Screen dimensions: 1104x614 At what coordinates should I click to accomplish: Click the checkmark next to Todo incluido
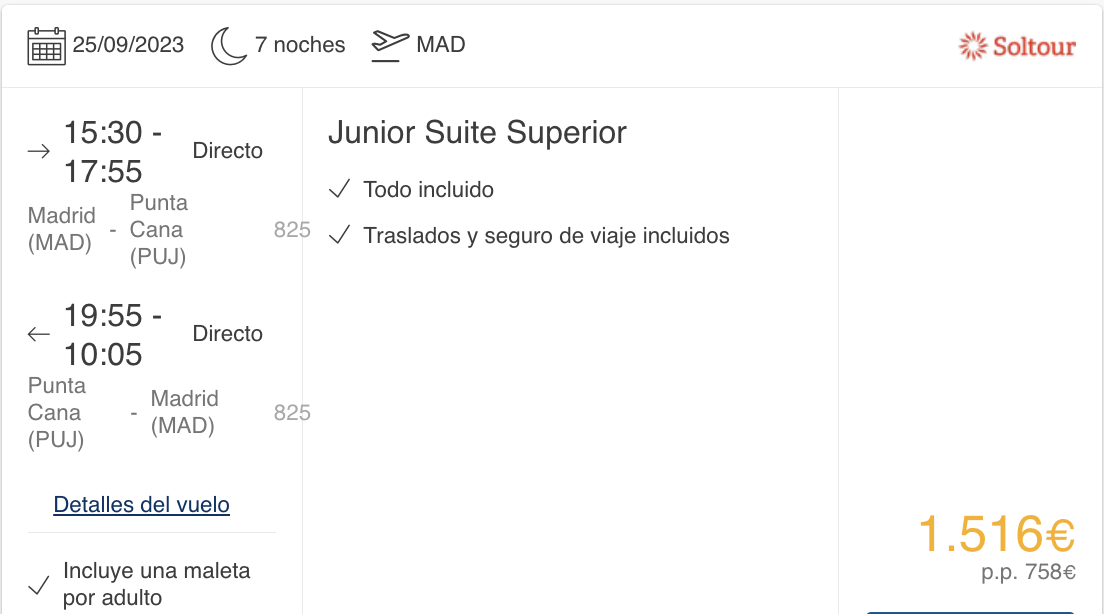tap(339, 189)
